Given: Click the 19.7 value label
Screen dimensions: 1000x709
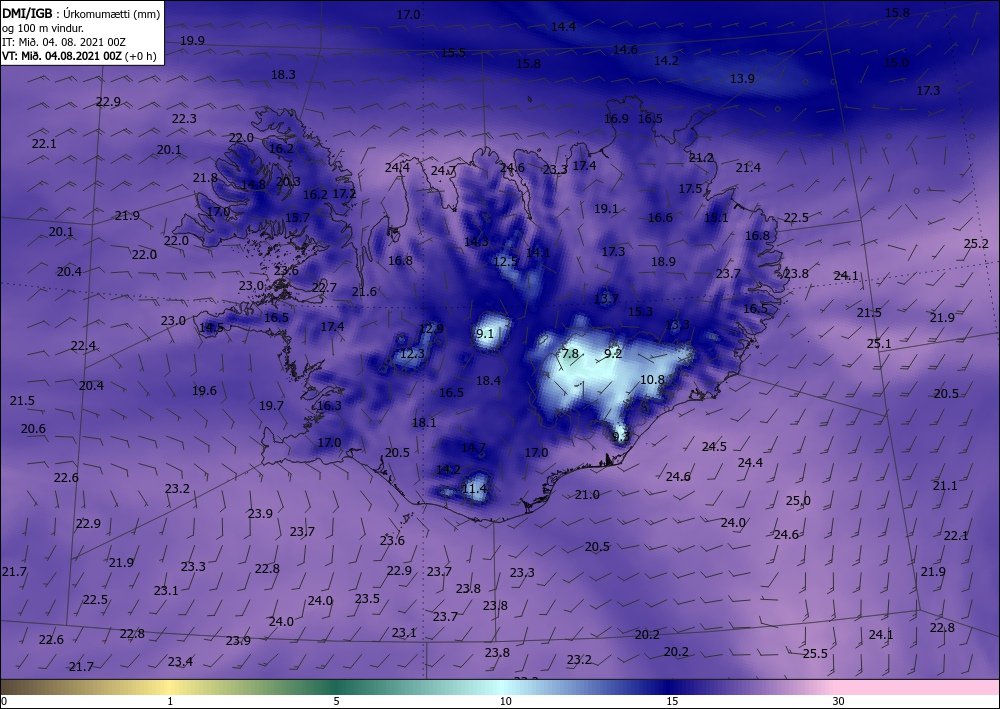Looking at the screenshot, I should pyautogui.click(x=271, y=406).
